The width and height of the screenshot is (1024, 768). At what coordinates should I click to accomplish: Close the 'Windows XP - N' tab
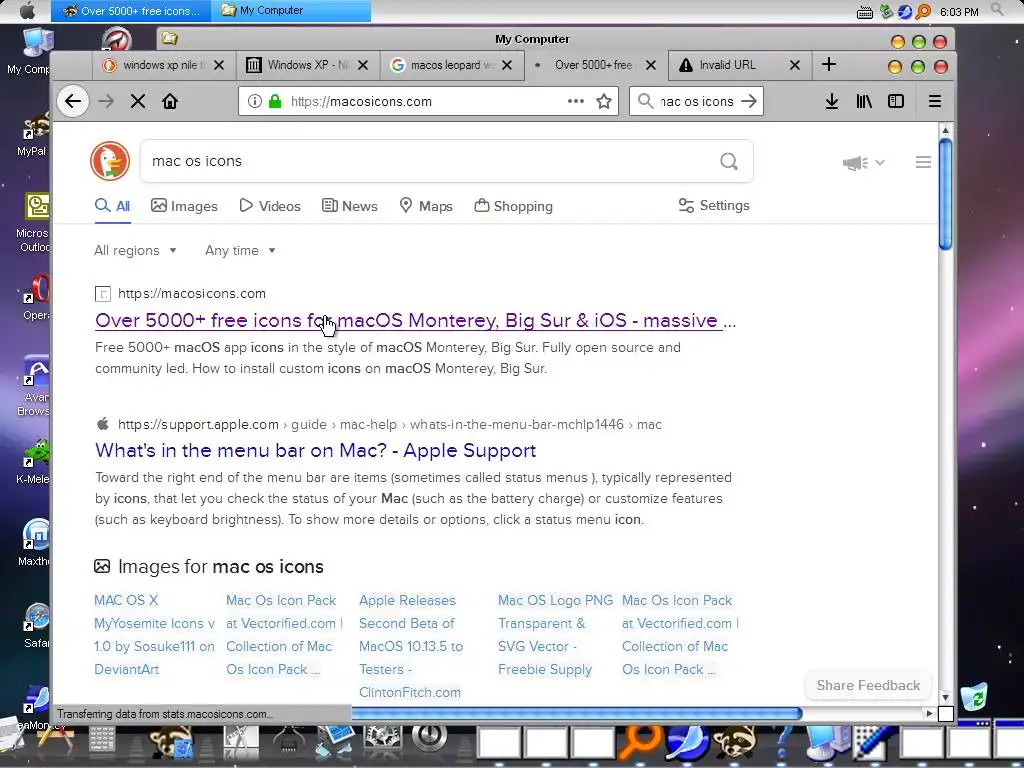tap(363, 65)
